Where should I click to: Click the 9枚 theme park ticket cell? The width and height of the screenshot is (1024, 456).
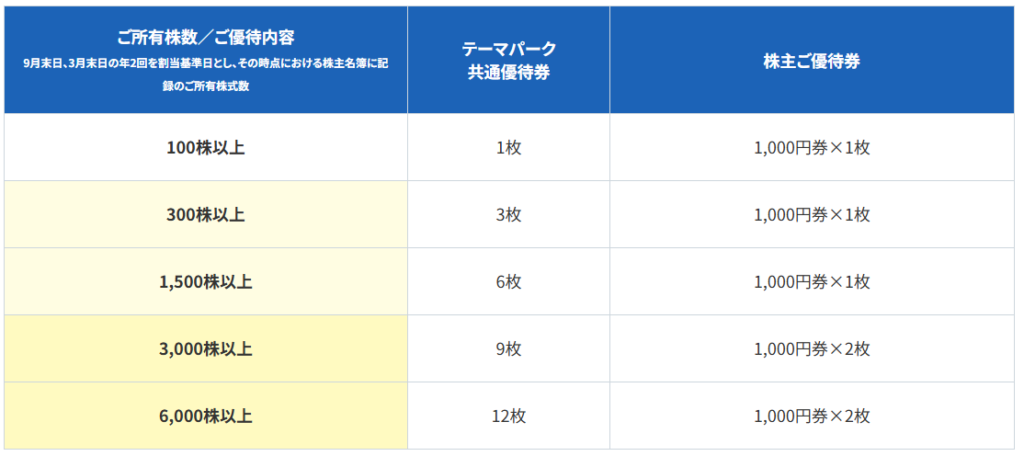pos(508,349)
